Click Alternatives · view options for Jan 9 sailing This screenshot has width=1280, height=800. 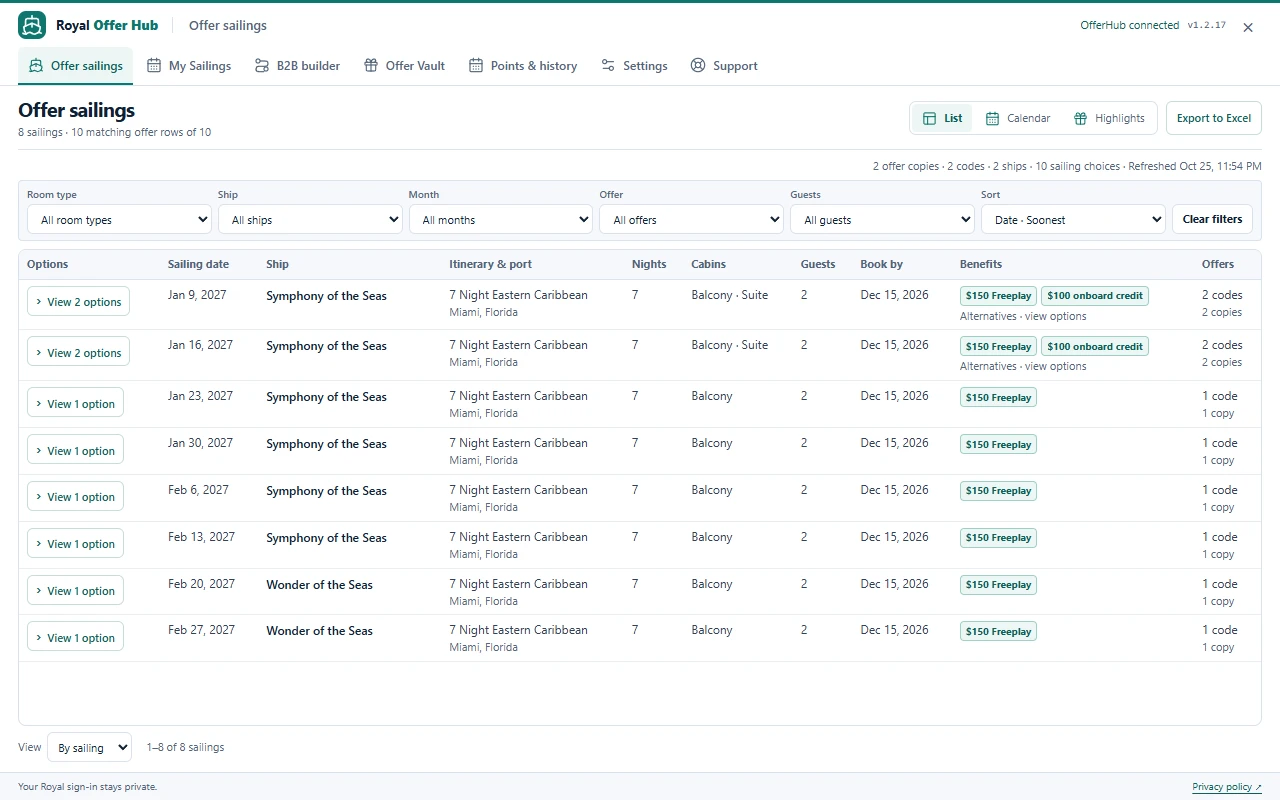1023,316
